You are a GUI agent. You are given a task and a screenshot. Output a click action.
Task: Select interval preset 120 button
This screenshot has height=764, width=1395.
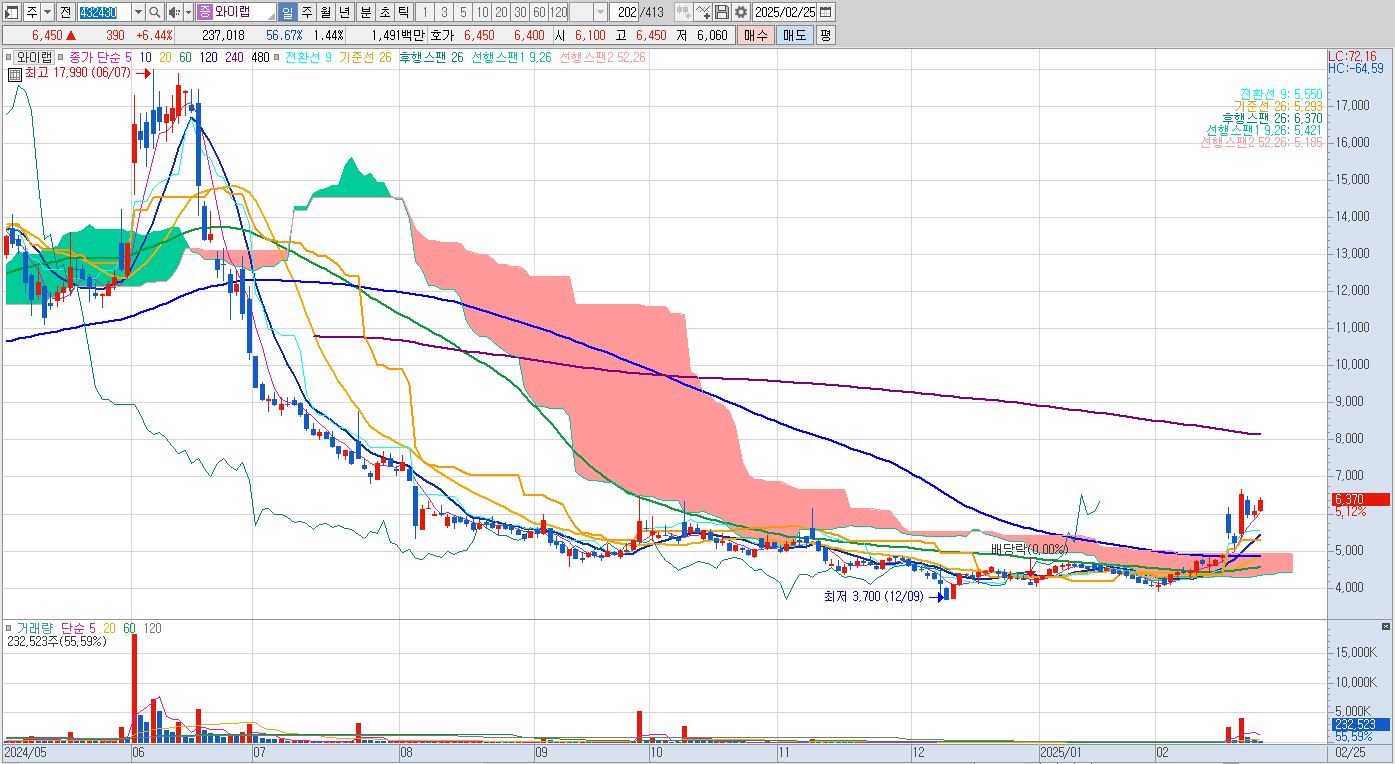(558, 12)
